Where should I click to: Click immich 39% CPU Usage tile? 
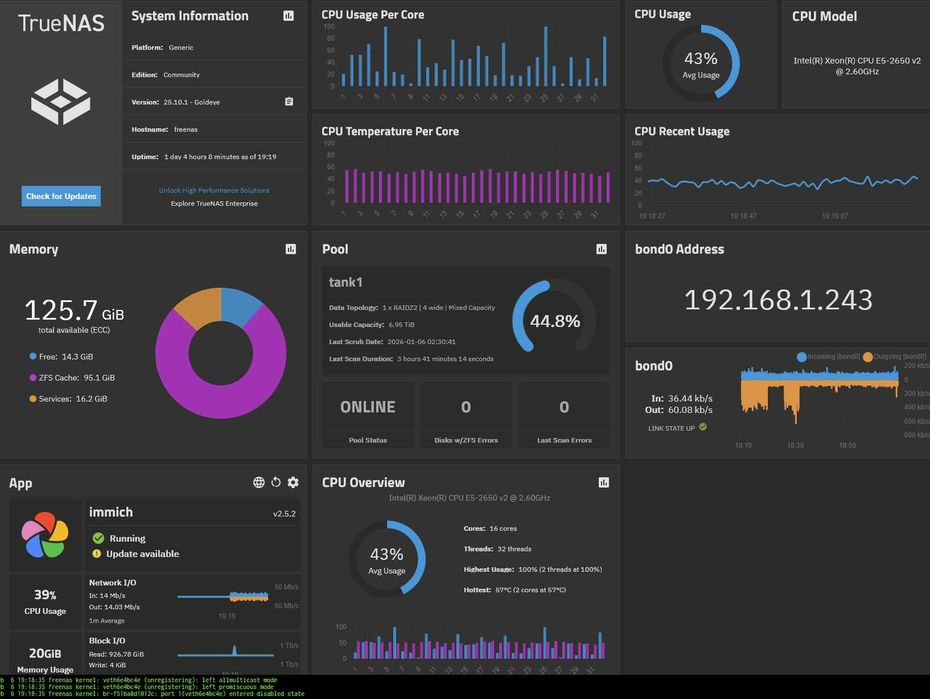(45, 601)
